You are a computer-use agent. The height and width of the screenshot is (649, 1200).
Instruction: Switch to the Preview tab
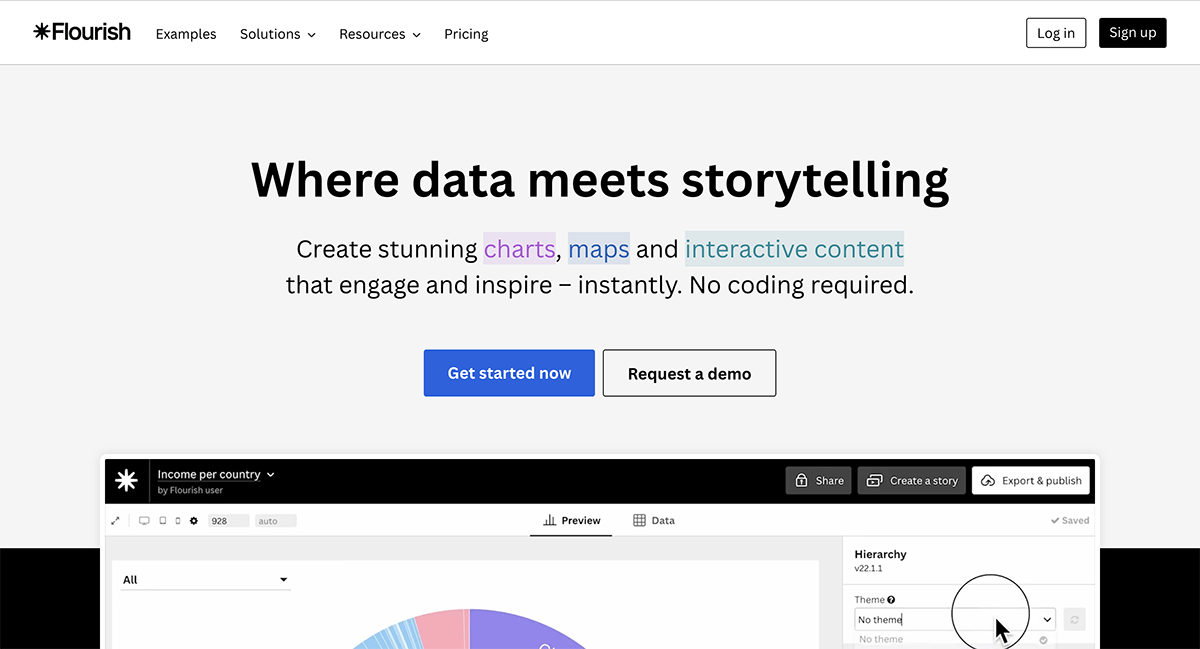pyautogui.click(x=571, y=521)
